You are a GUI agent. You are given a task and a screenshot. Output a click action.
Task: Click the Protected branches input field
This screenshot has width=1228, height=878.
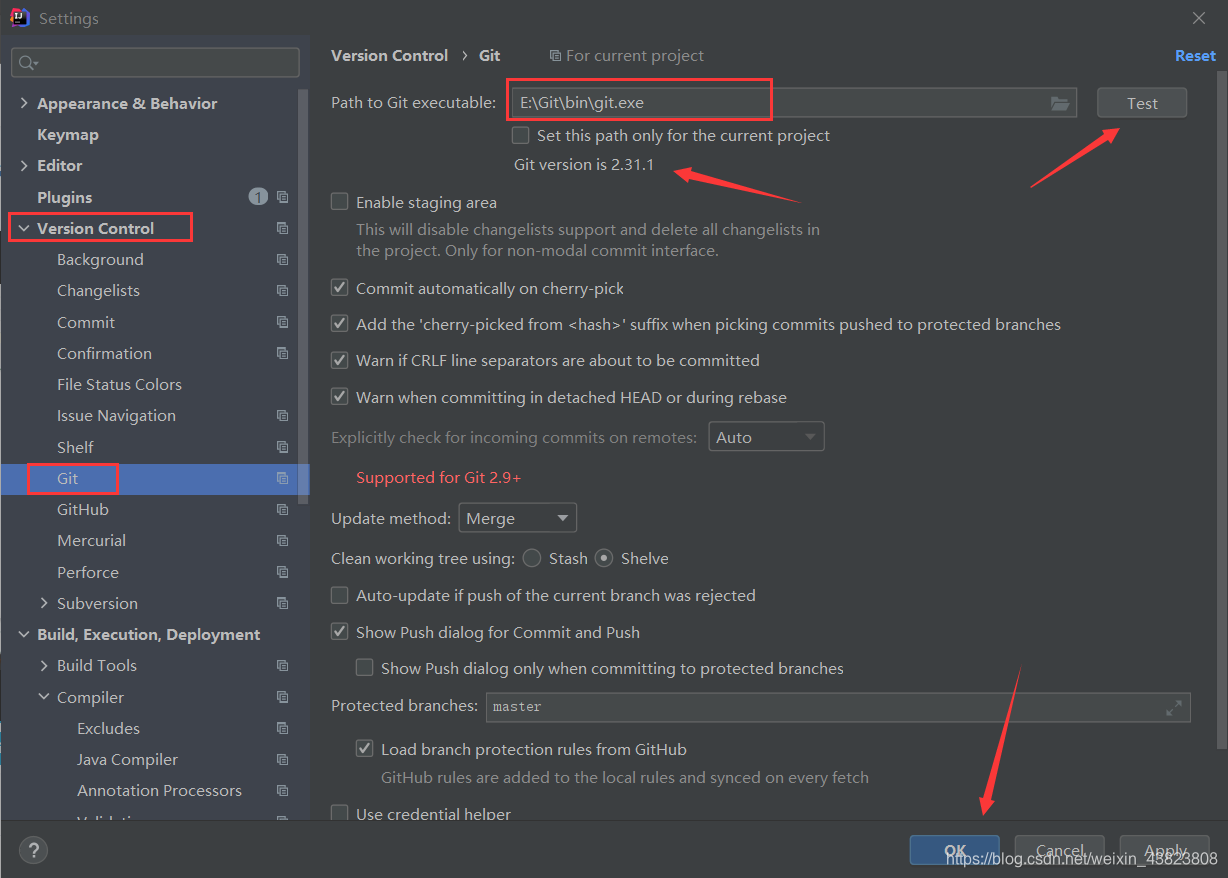point(838,707)
